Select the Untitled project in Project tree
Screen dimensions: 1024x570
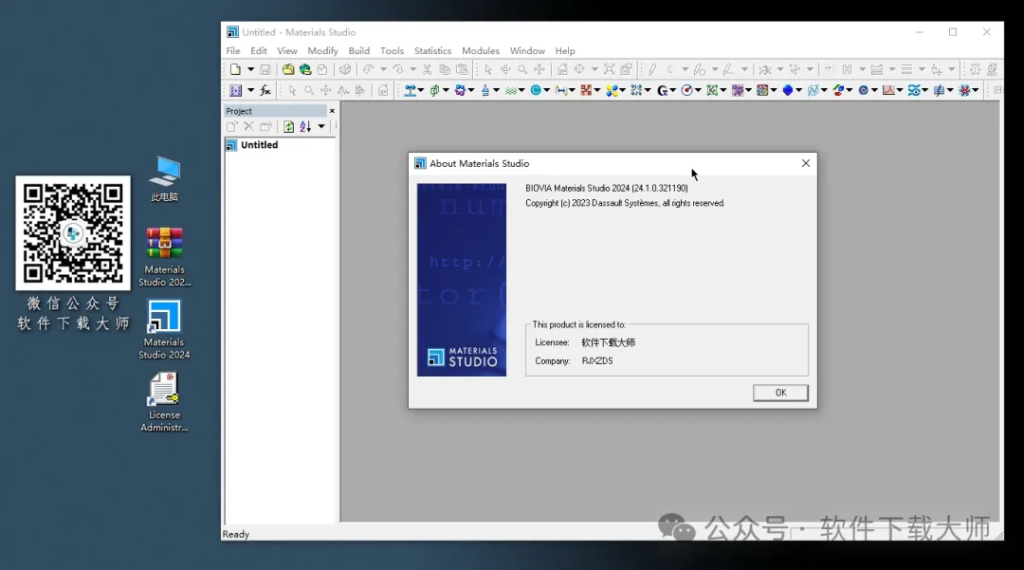(259, 145)
